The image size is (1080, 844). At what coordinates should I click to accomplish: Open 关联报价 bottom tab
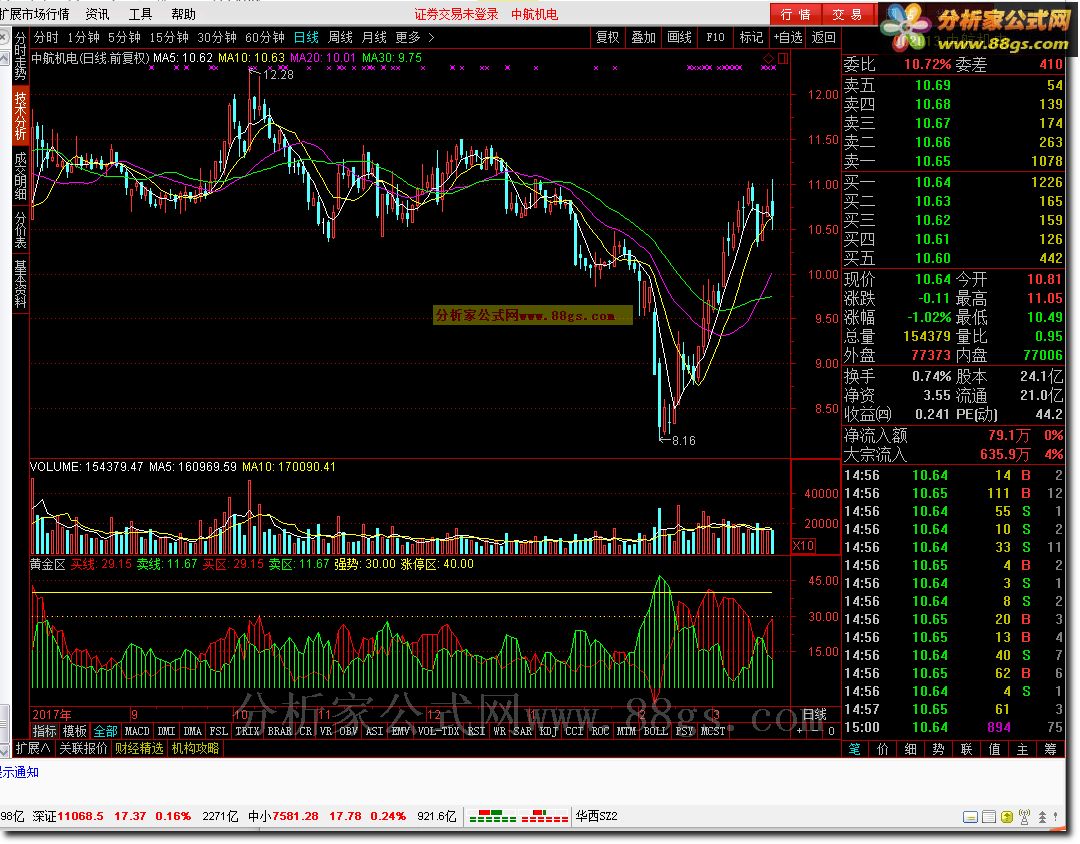[x=83, y=748]
